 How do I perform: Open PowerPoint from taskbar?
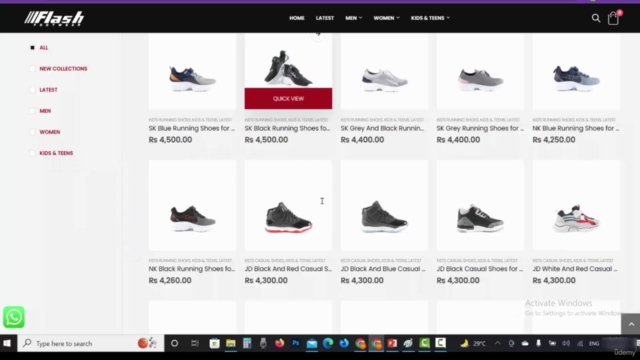pyautogui.click(x=392, y=343)
